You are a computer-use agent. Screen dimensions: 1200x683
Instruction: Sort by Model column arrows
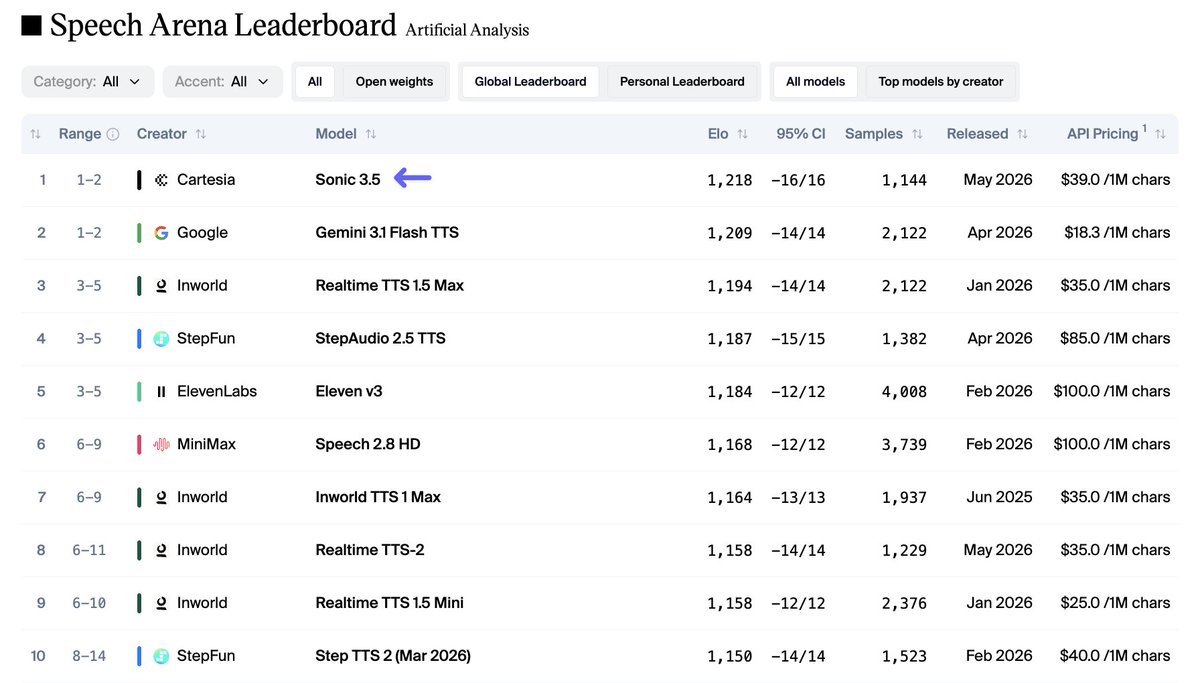(371, 134)
